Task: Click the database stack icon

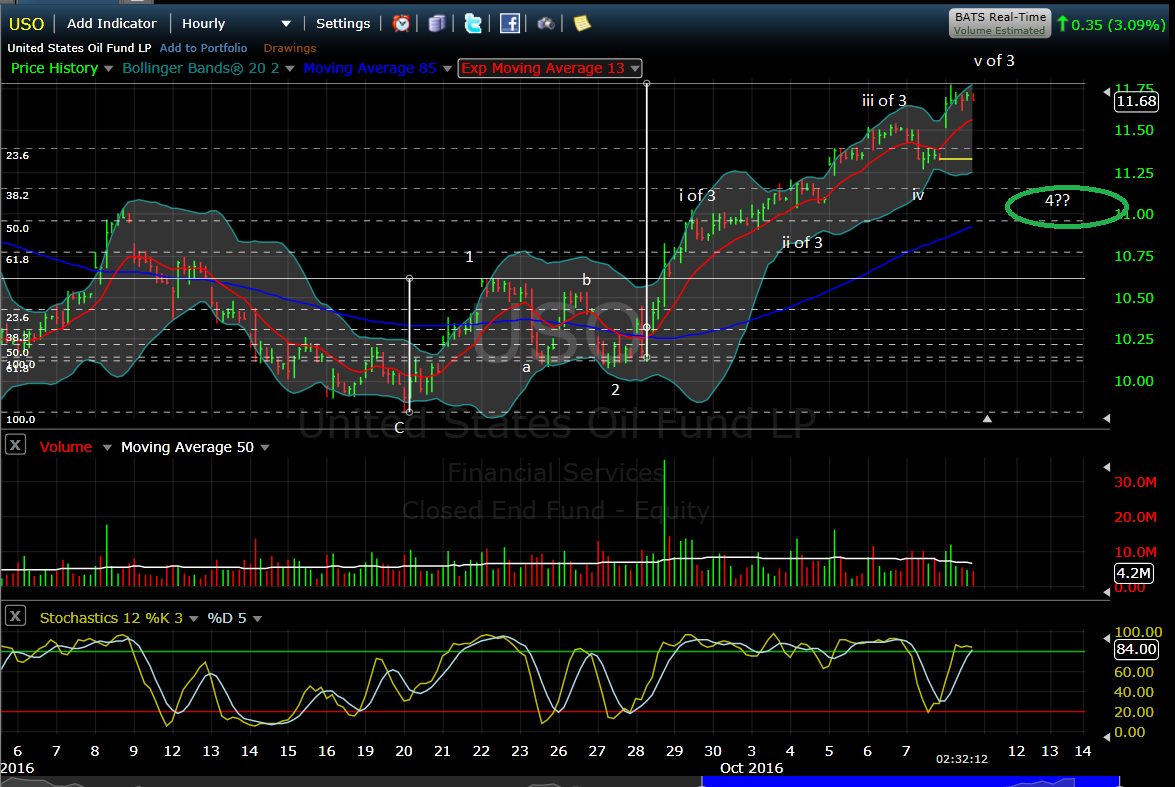Action: [437, 23]
